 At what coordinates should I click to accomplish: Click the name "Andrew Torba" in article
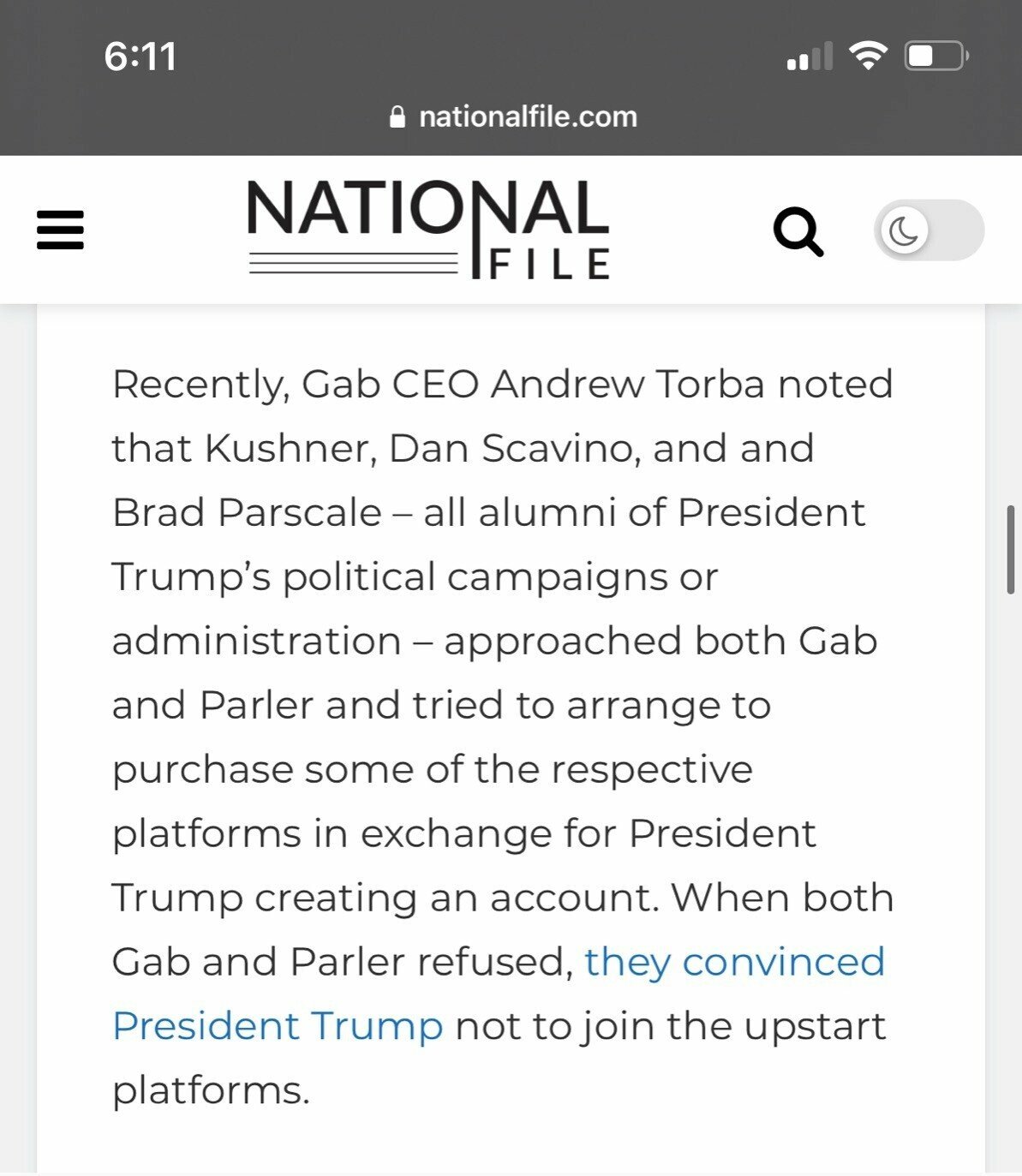click(x=627, y=385)
